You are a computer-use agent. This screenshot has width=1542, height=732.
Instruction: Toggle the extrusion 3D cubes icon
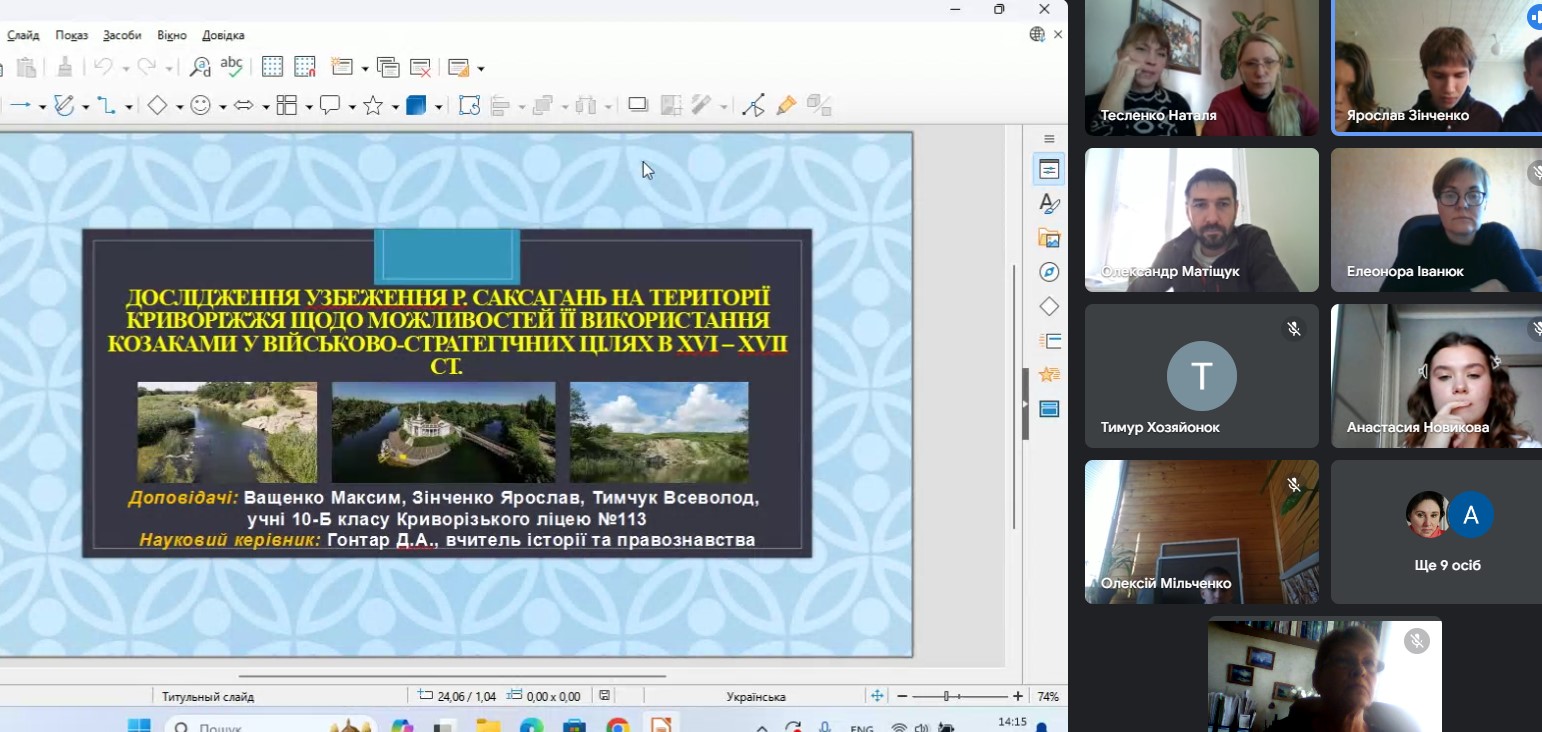pos(819,105)
